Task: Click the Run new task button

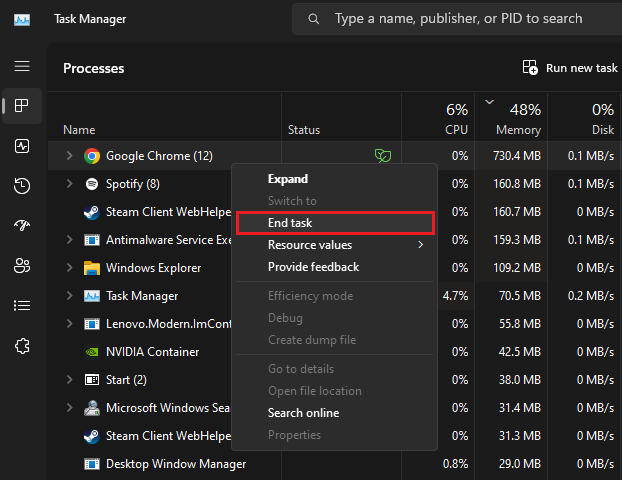Action: point(570,68)
